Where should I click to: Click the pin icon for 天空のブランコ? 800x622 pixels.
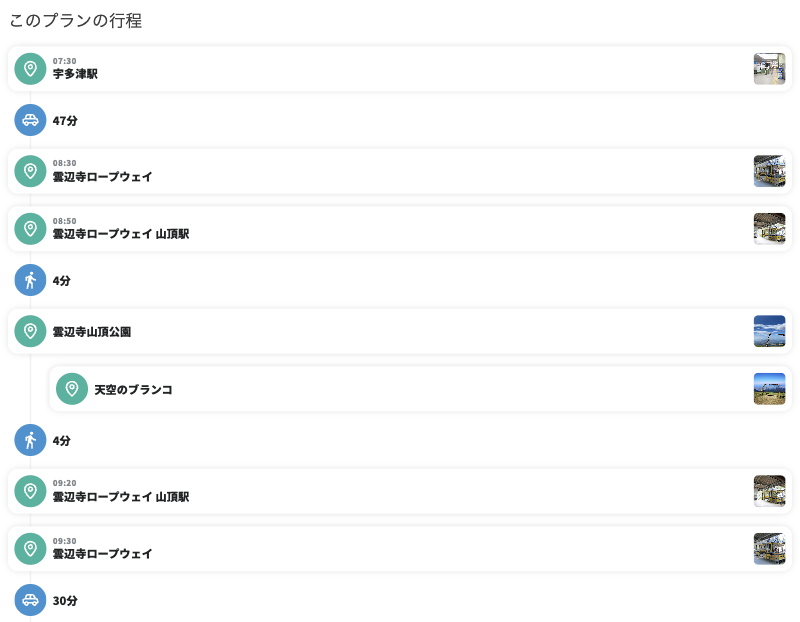[72, 389]
